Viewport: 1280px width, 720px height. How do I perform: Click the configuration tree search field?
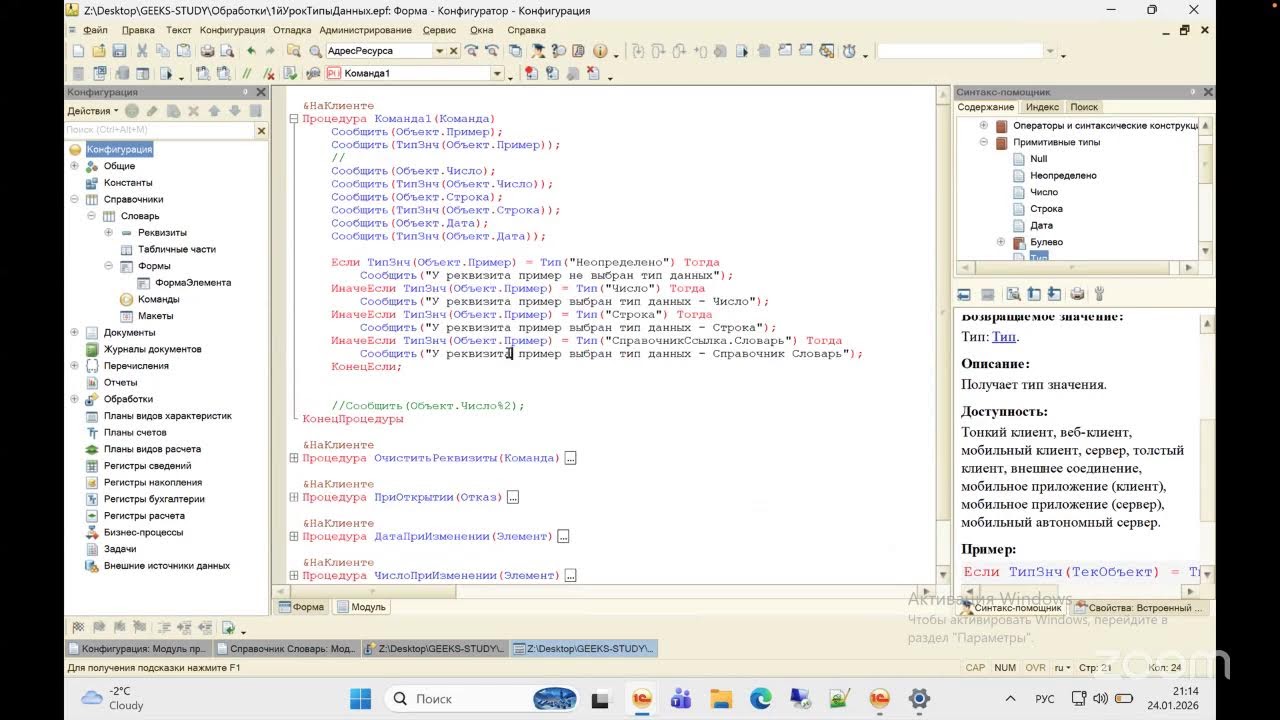160,130
